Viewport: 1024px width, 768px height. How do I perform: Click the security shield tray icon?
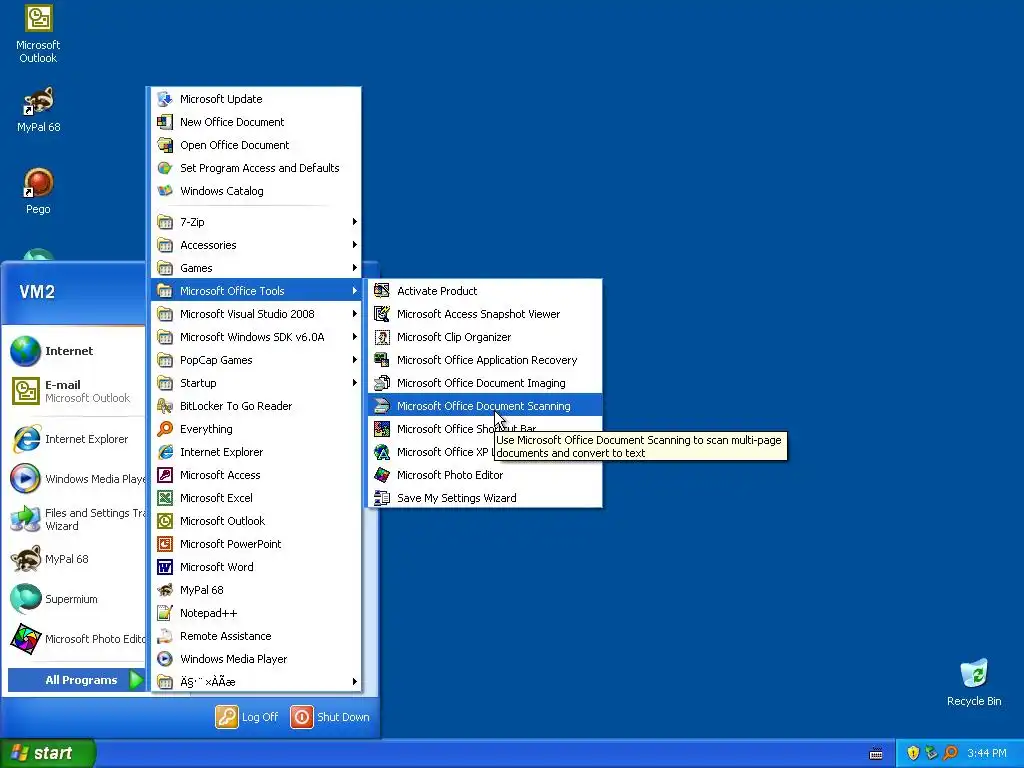tap(913, 754)
